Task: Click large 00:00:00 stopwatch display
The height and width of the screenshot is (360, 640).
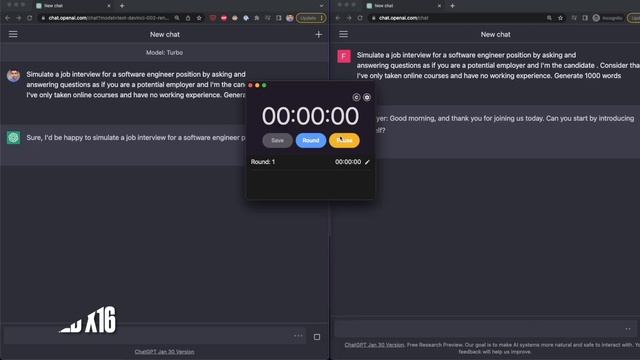Action: point(310,116)
